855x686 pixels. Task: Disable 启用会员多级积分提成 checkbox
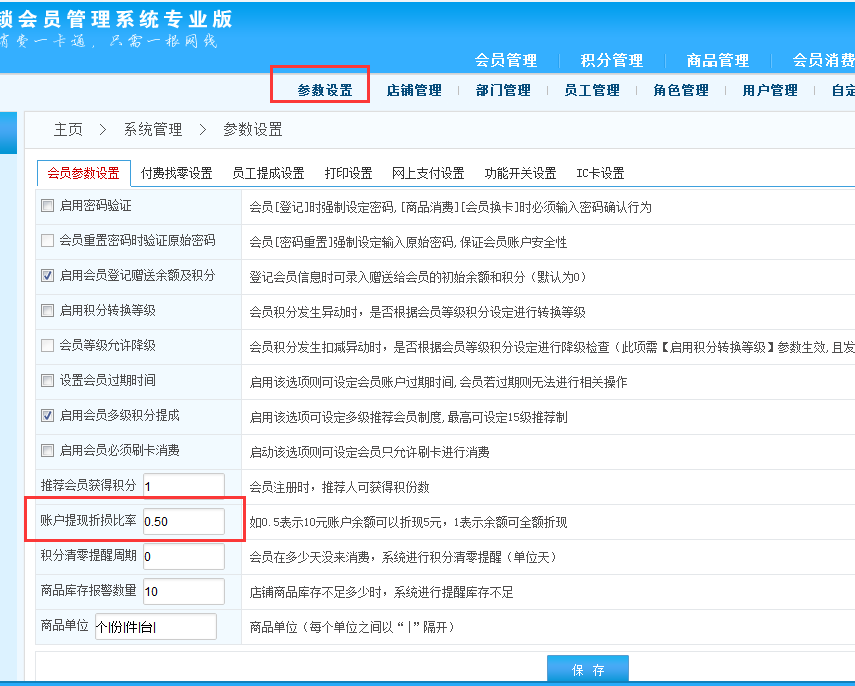pos(47,415)
